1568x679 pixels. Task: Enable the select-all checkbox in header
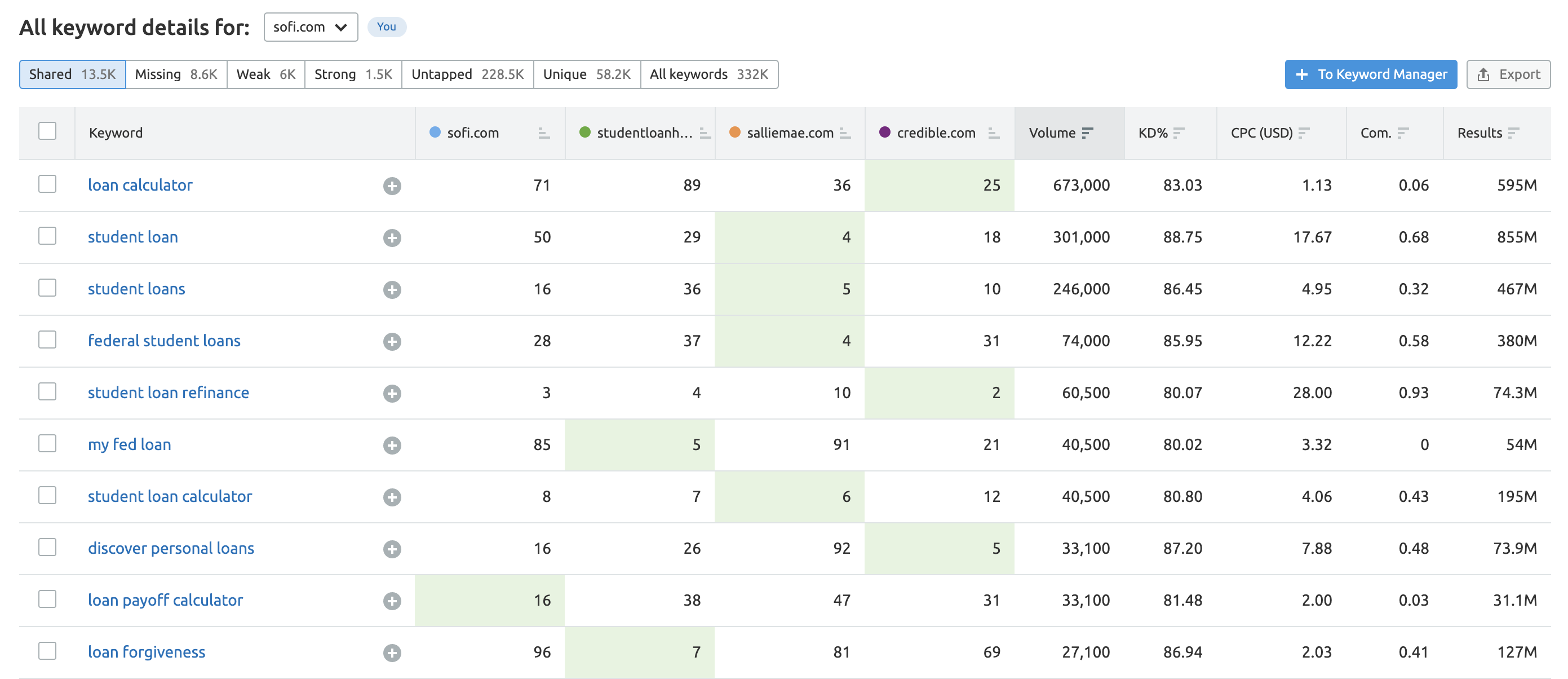[x=47, y=131]
